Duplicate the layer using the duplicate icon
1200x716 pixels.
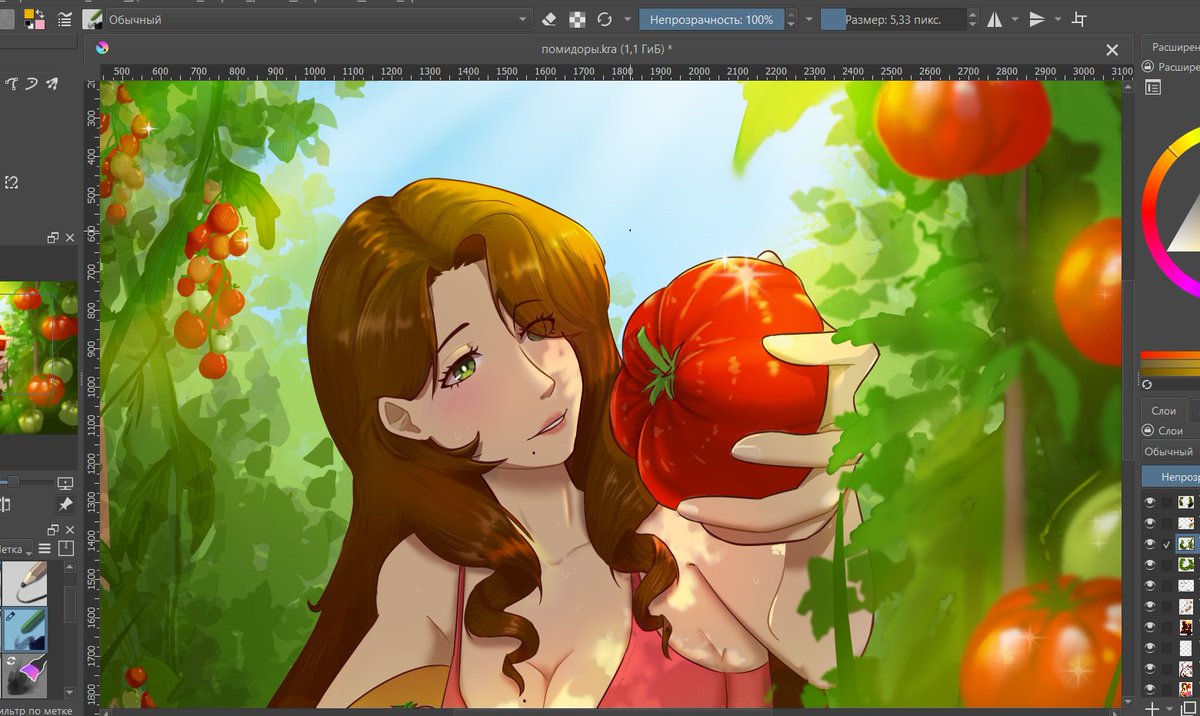click(1187, 709)
